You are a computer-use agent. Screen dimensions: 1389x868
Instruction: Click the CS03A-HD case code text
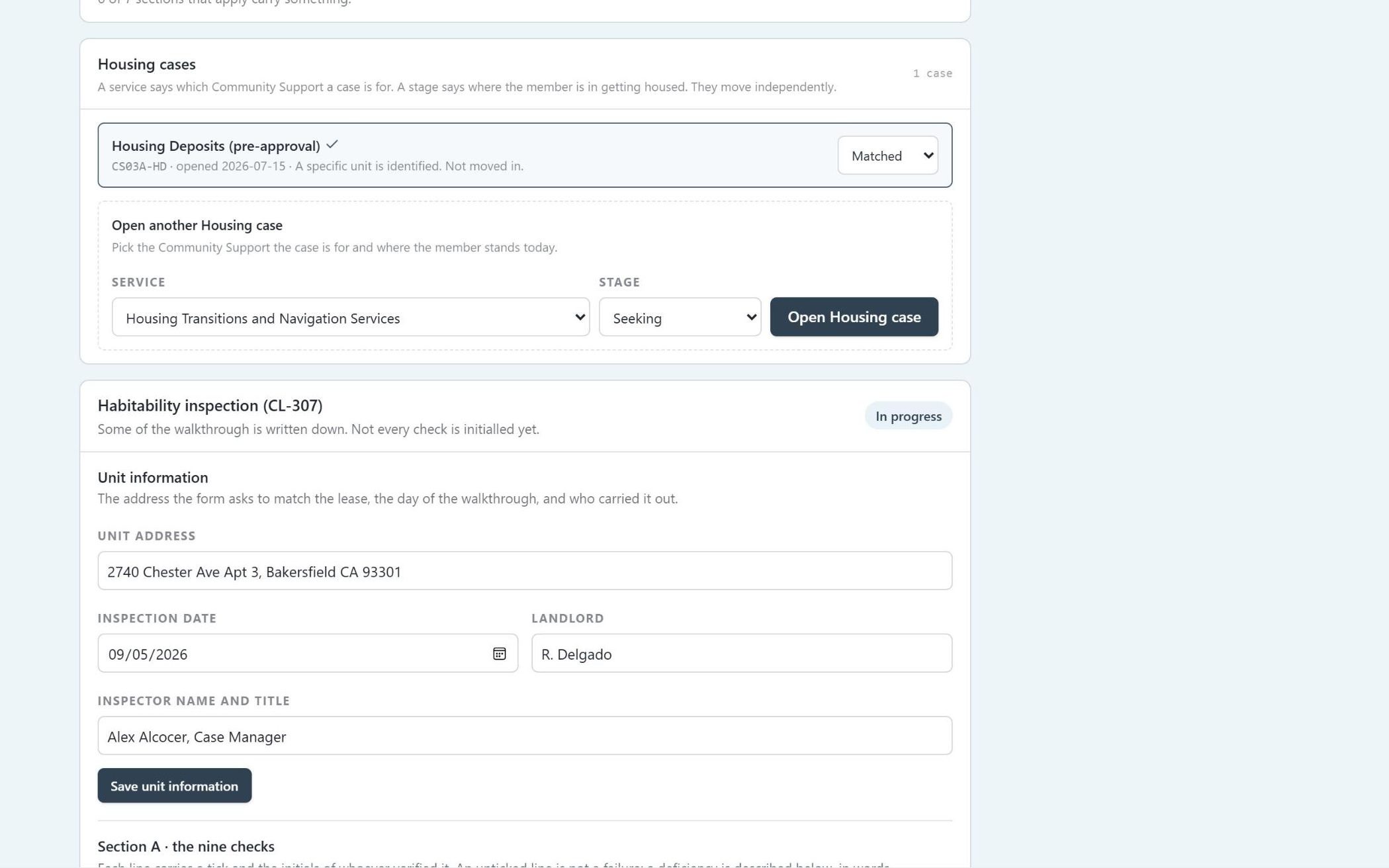[x=139, y=167]
